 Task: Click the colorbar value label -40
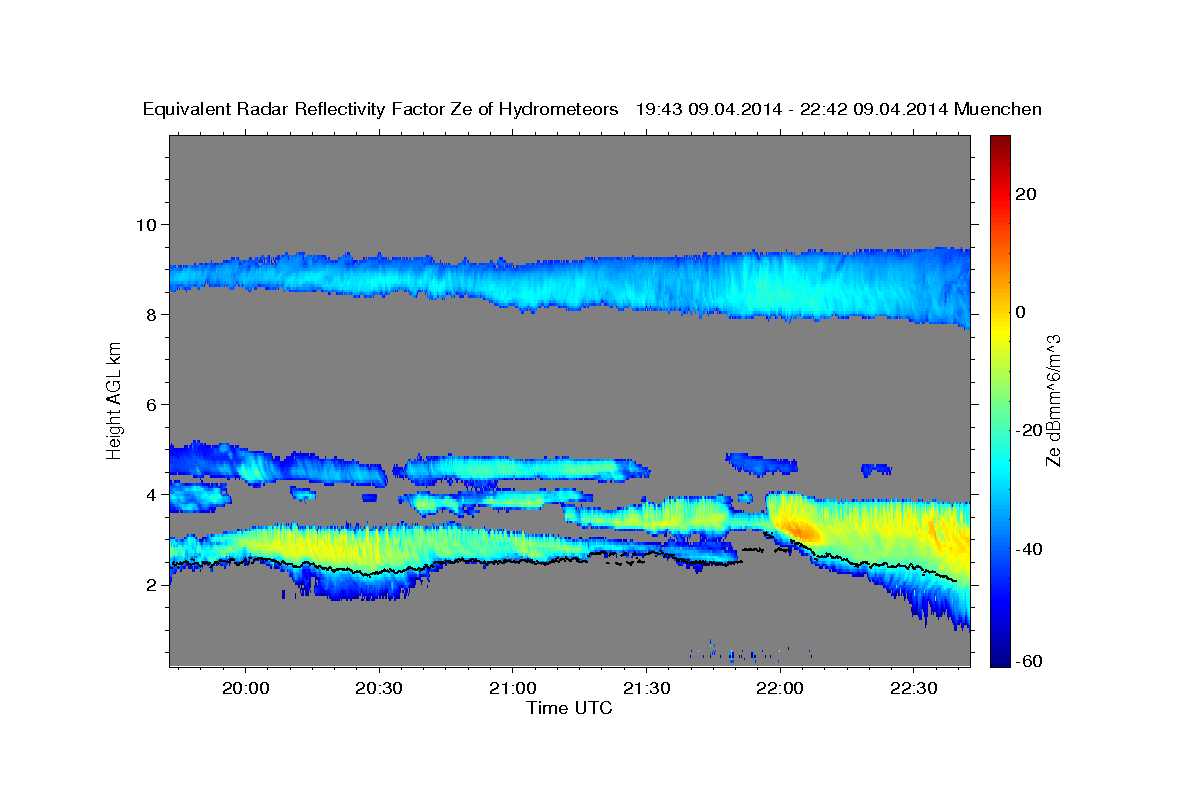pos(1028,549)
